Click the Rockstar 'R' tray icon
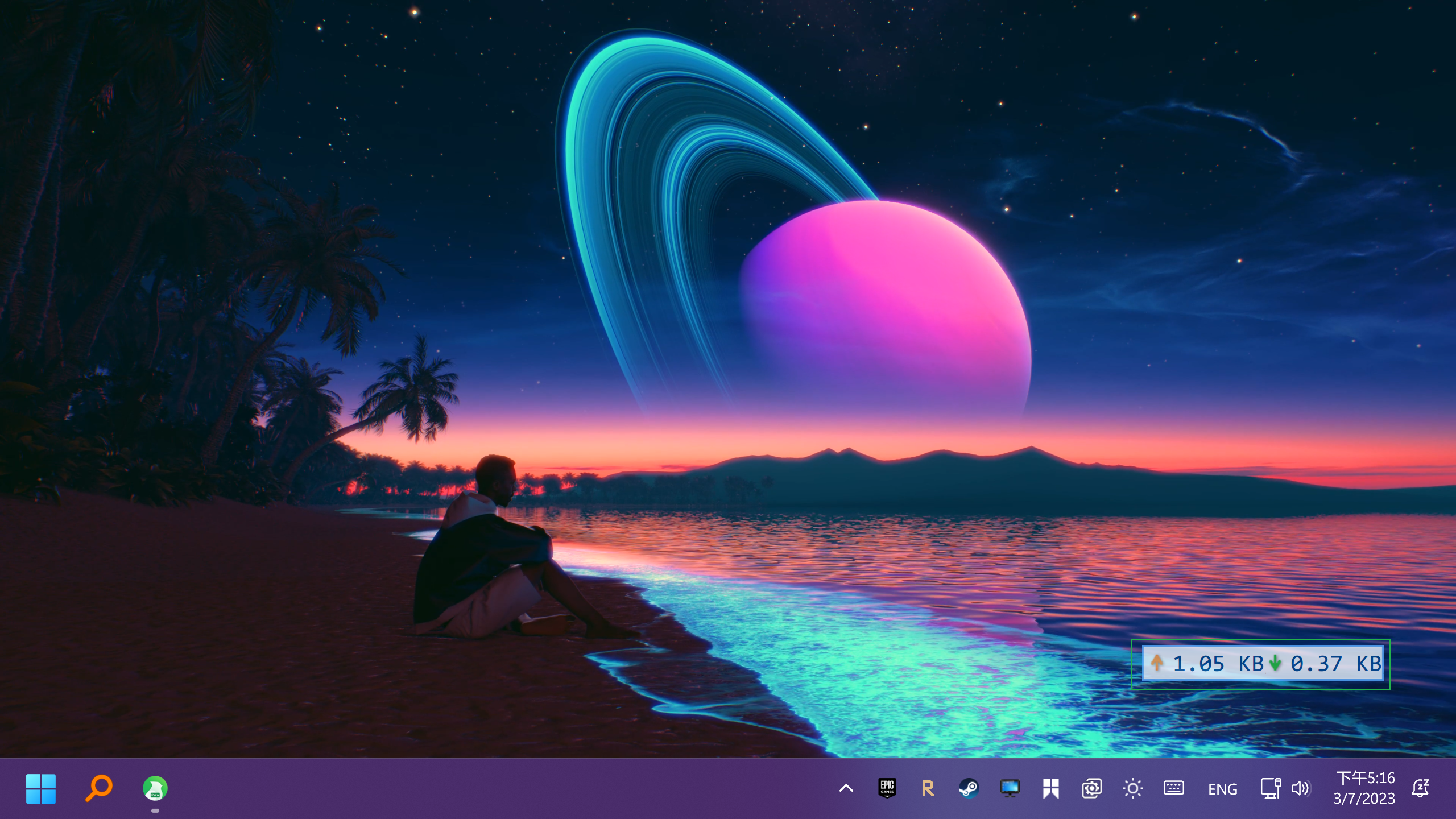1456x819 pixels. 927,788
